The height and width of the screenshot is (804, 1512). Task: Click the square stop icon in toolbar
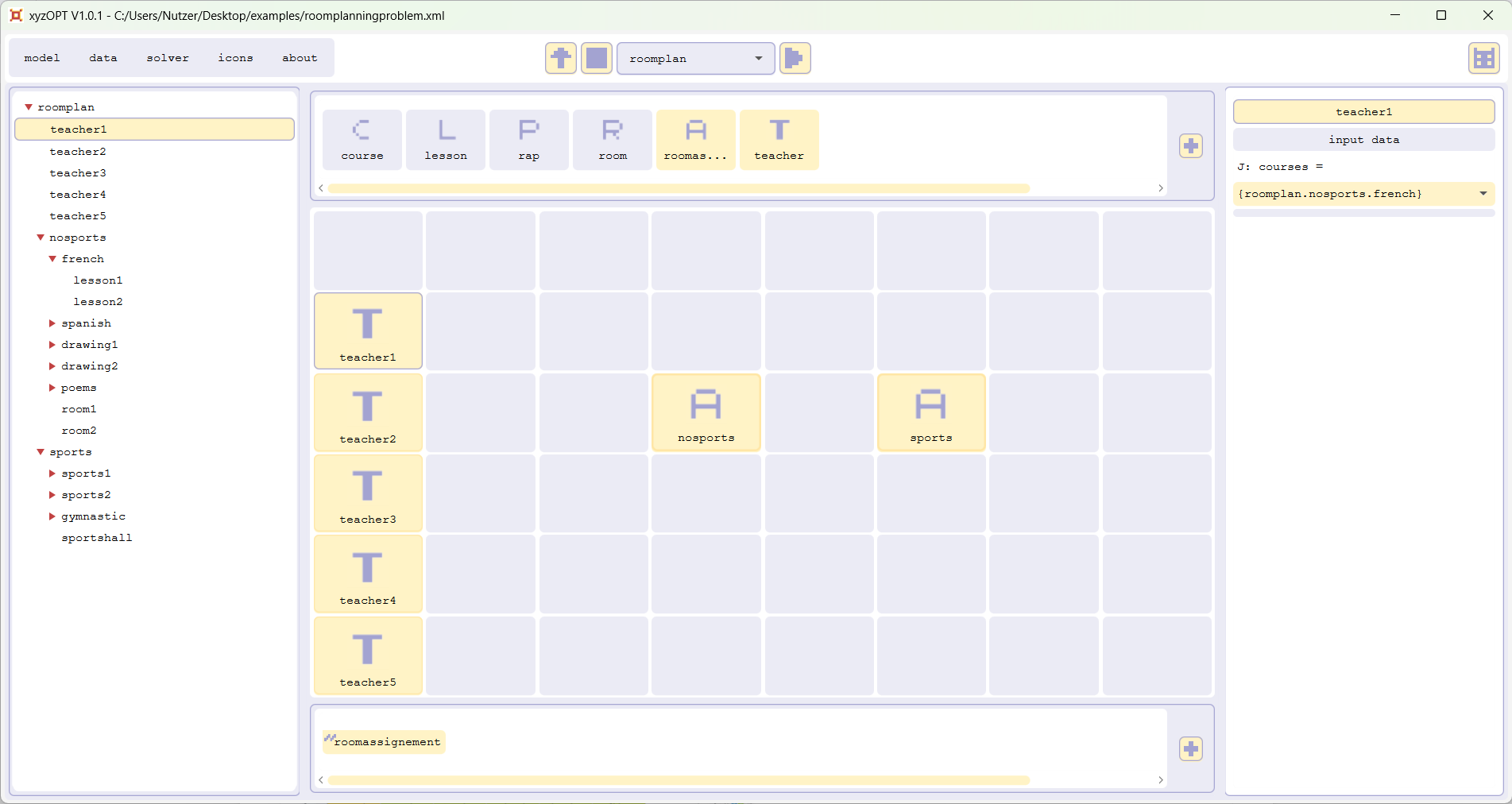click(596, 58)
